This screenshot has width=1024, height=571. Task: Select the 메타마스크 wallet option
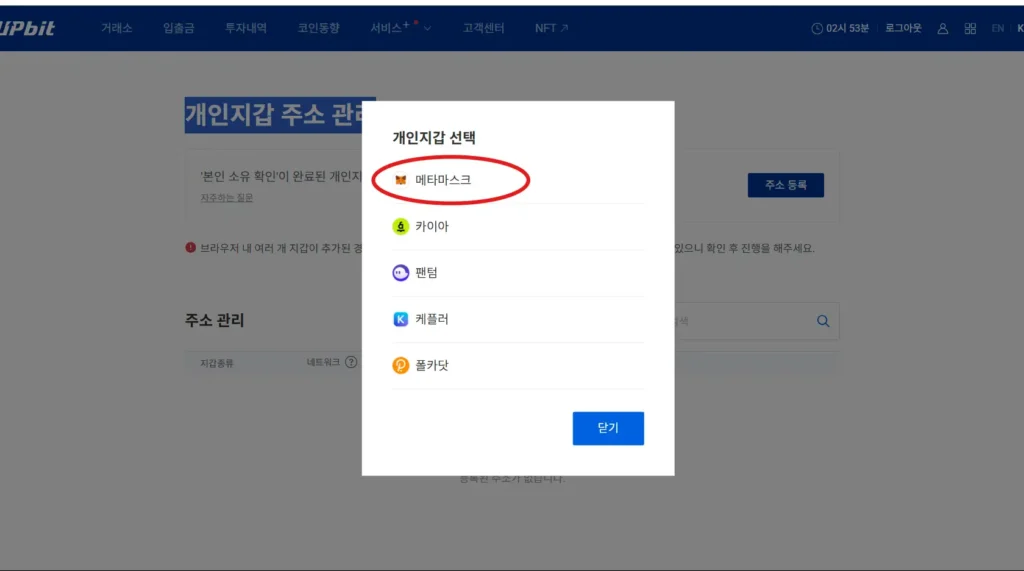pos(518,180)
